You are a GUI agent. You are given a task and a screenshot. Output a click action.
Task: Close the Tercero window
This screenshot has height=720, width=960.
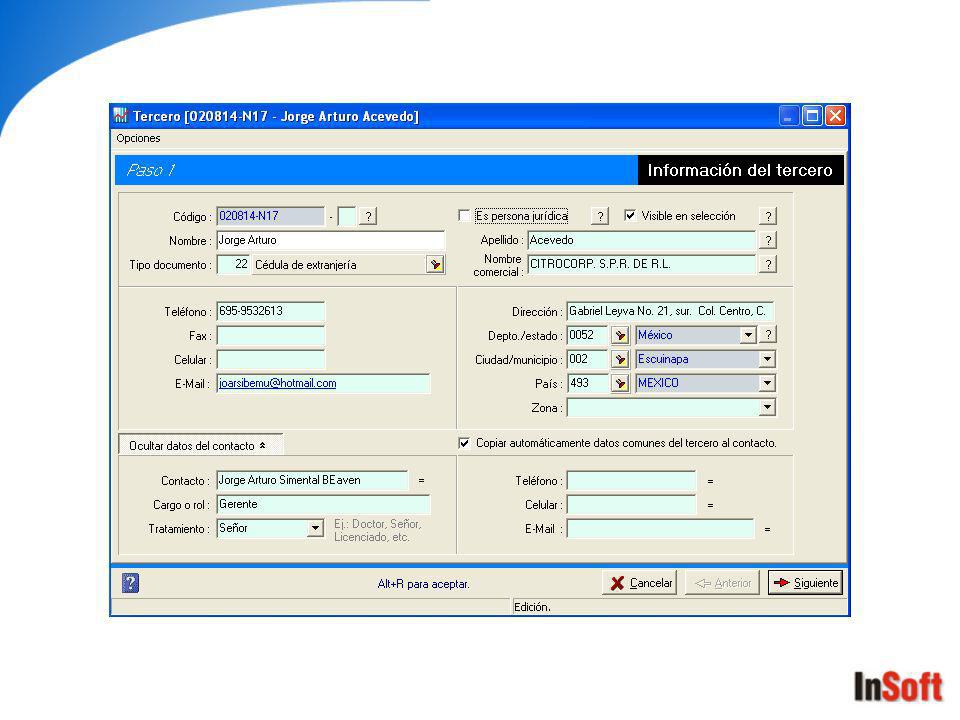pyautogui.click(x=835, y=116)
